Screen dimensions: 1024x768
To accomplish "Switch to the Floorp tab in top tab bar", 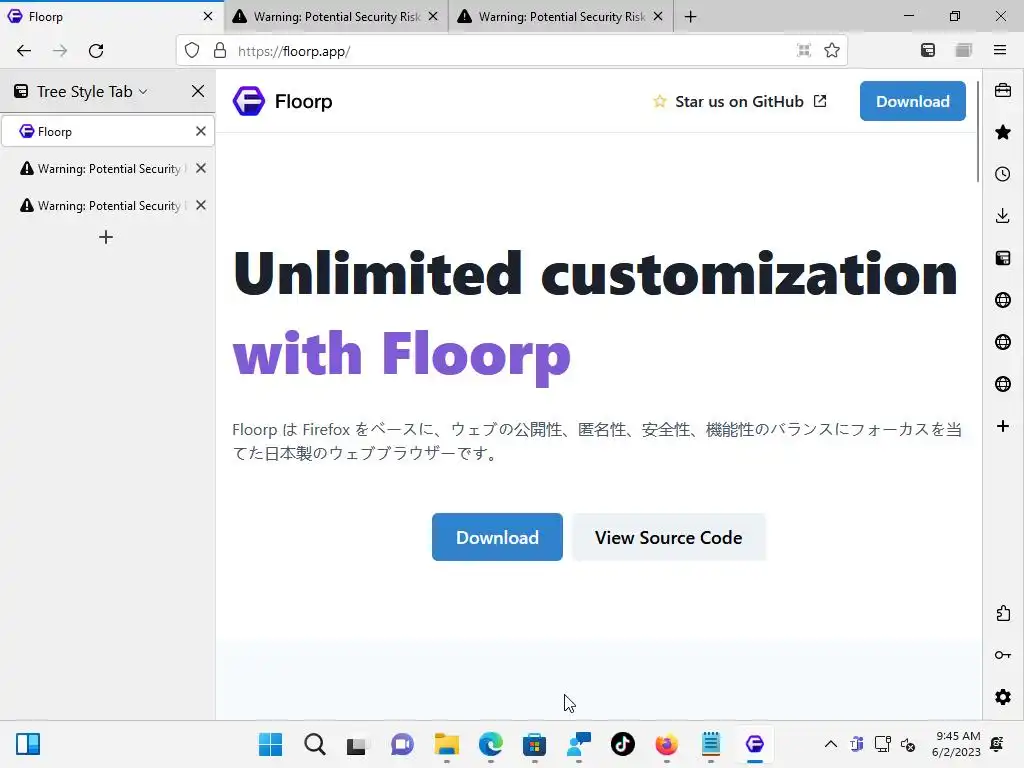I will pyautogui.click(x=112, y=16).
